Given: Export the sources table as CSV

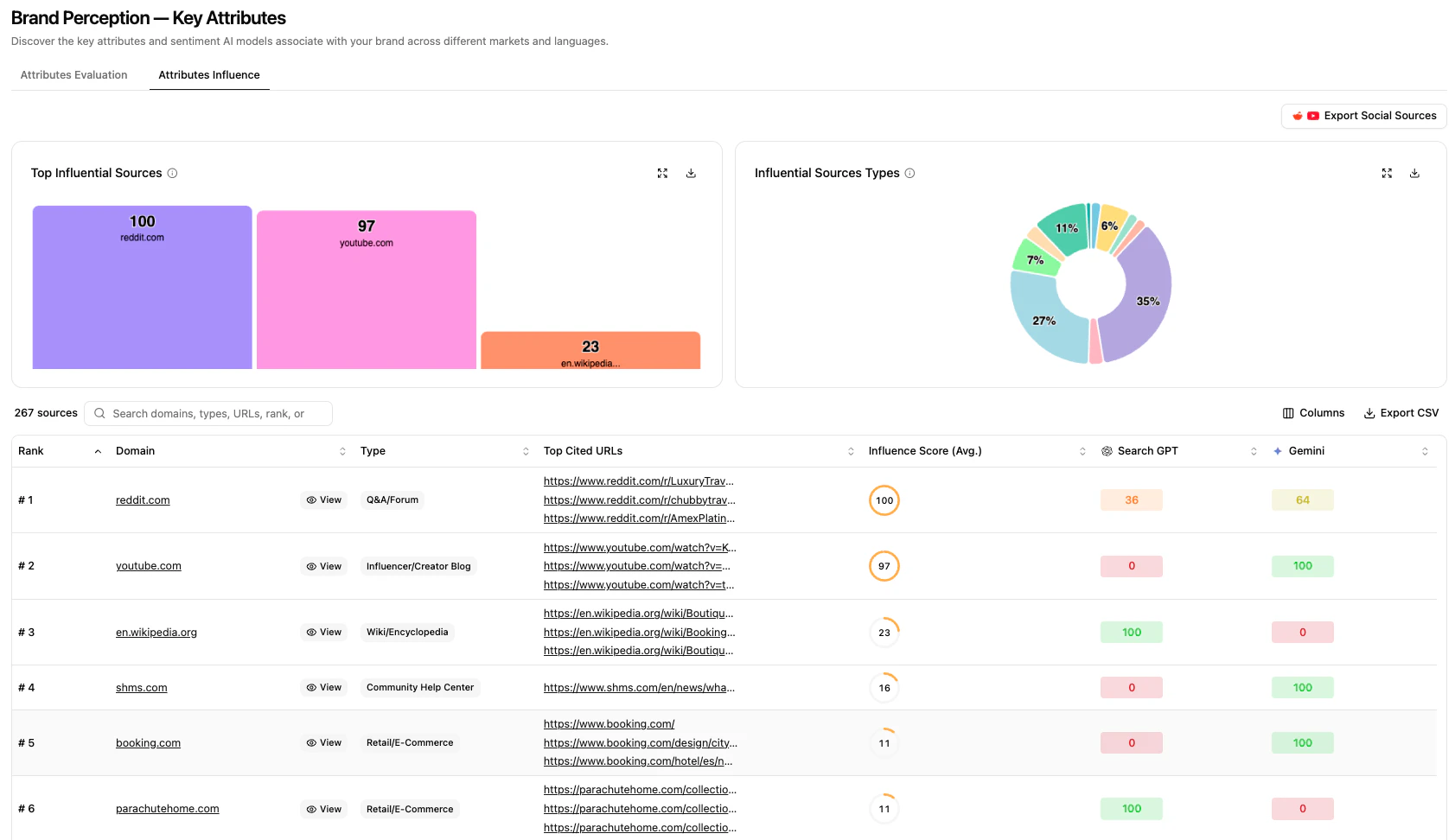Looking at the screenshot, I should [1401, 413].
